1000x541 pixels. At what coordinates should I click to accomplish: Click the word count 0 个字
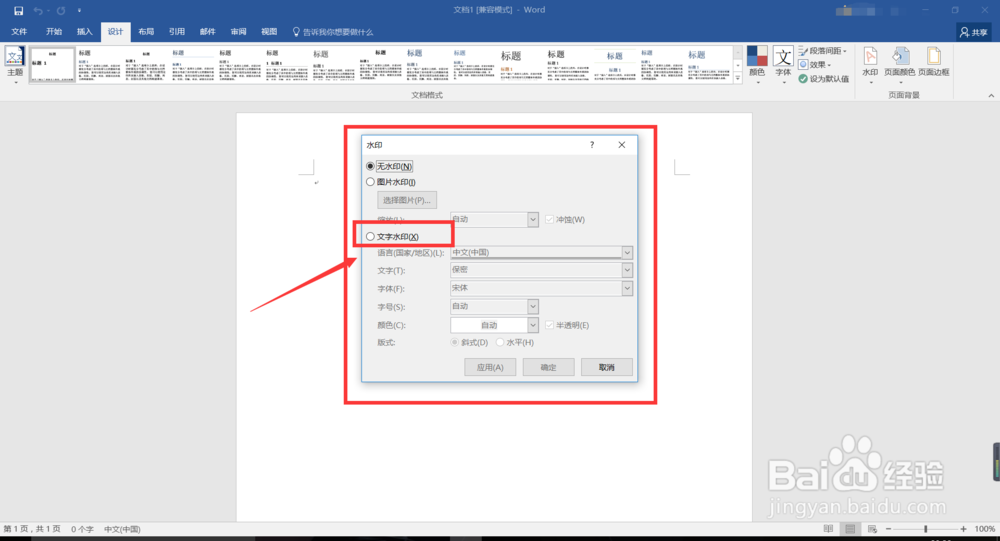(x=82, y=530)
